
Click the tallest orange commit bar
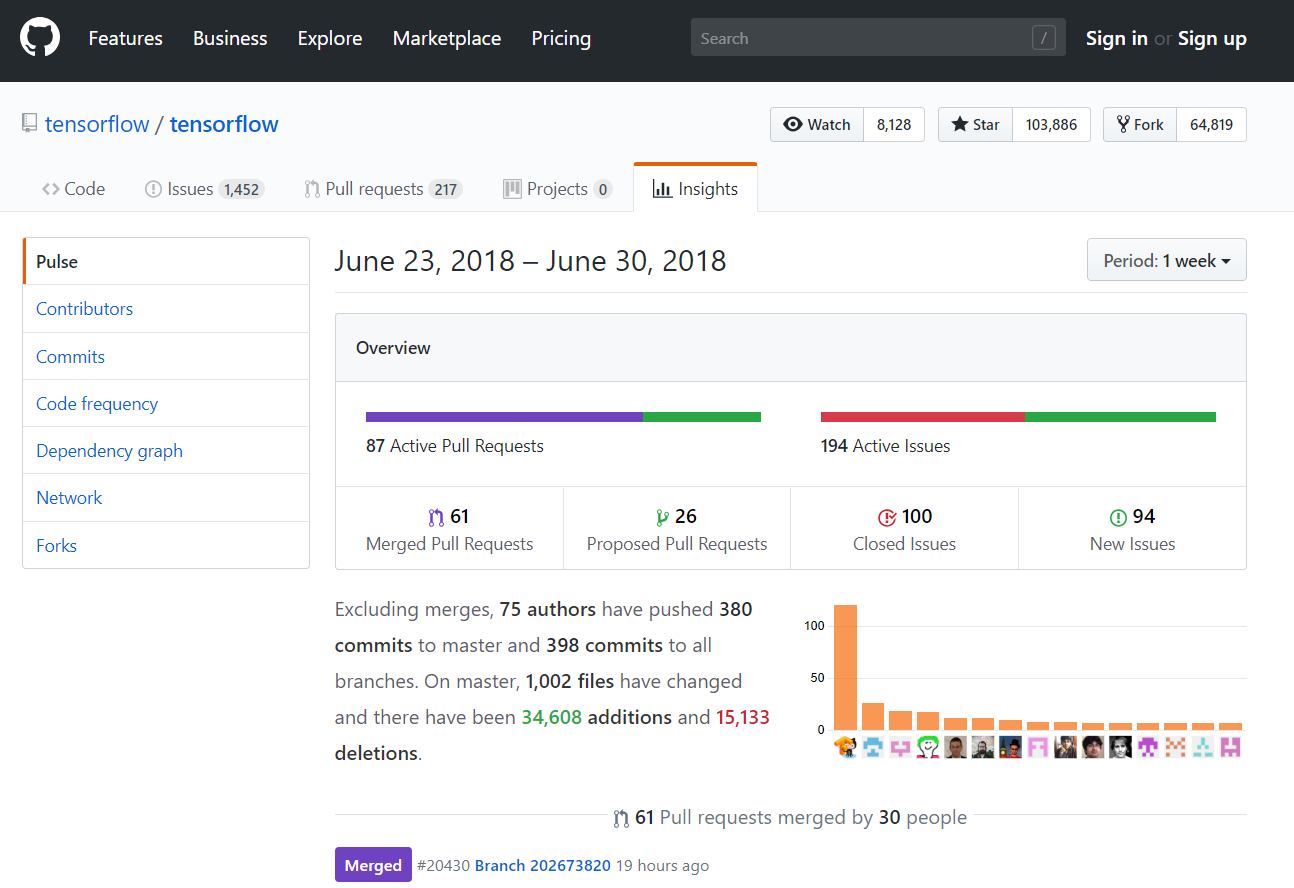pos(845,667)
